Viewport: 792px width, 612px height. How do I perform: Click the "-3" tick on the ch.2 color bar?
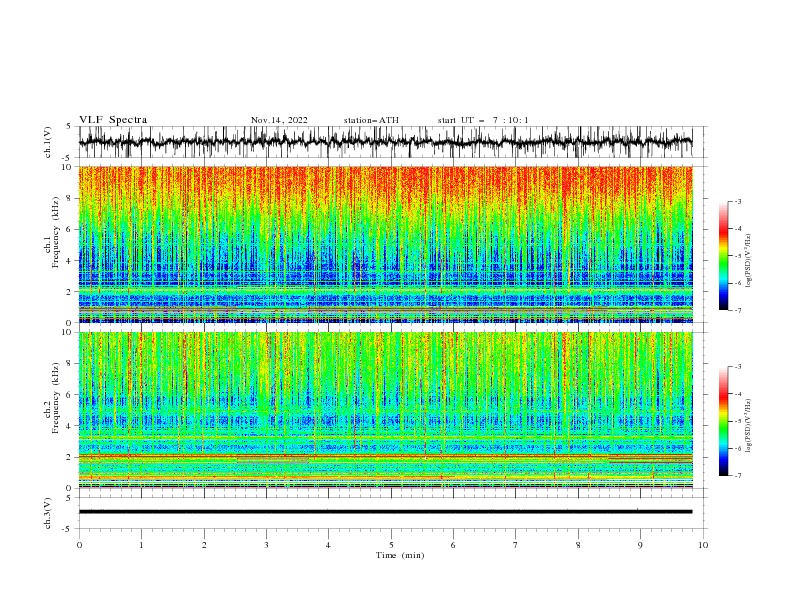(738, 367)
